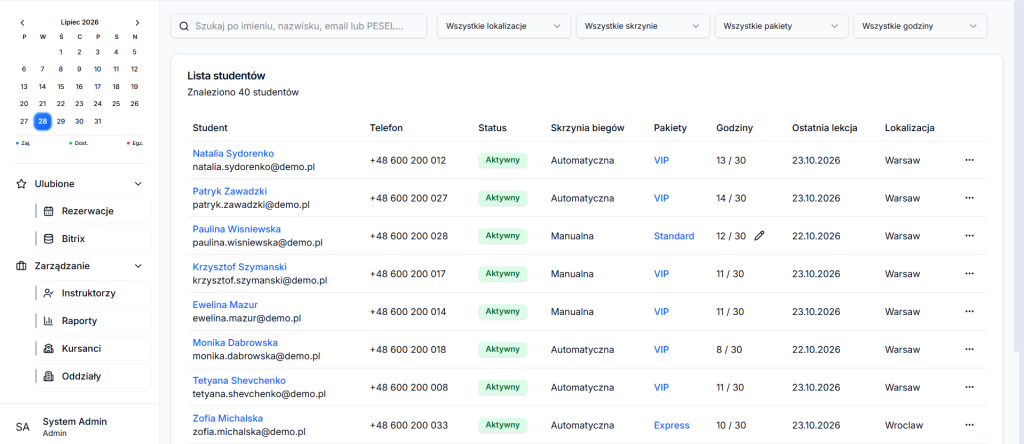Viewport: 1024px width, 444px height.
Task: Open row actions for Zofia Michalska
Action: click(969, 425)
